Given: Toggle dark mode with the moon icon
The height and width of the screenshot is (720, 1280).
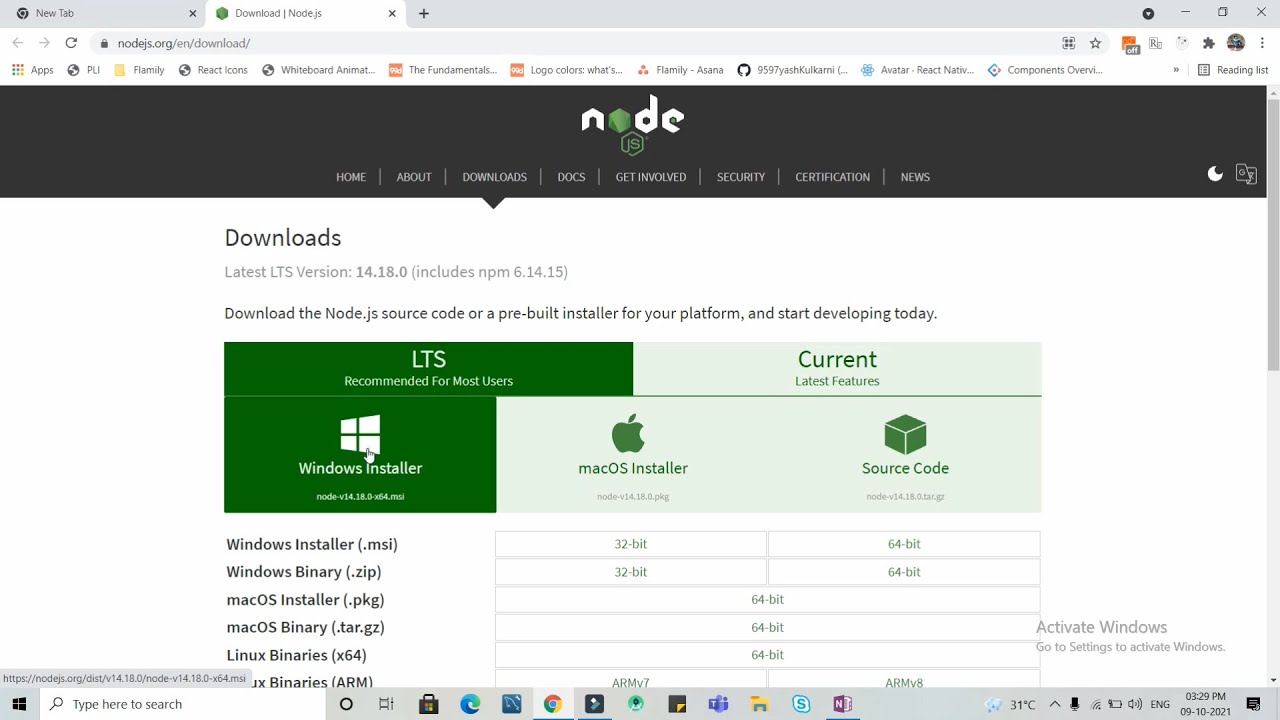Looking at the screenshot, I should pos(1215,174).
